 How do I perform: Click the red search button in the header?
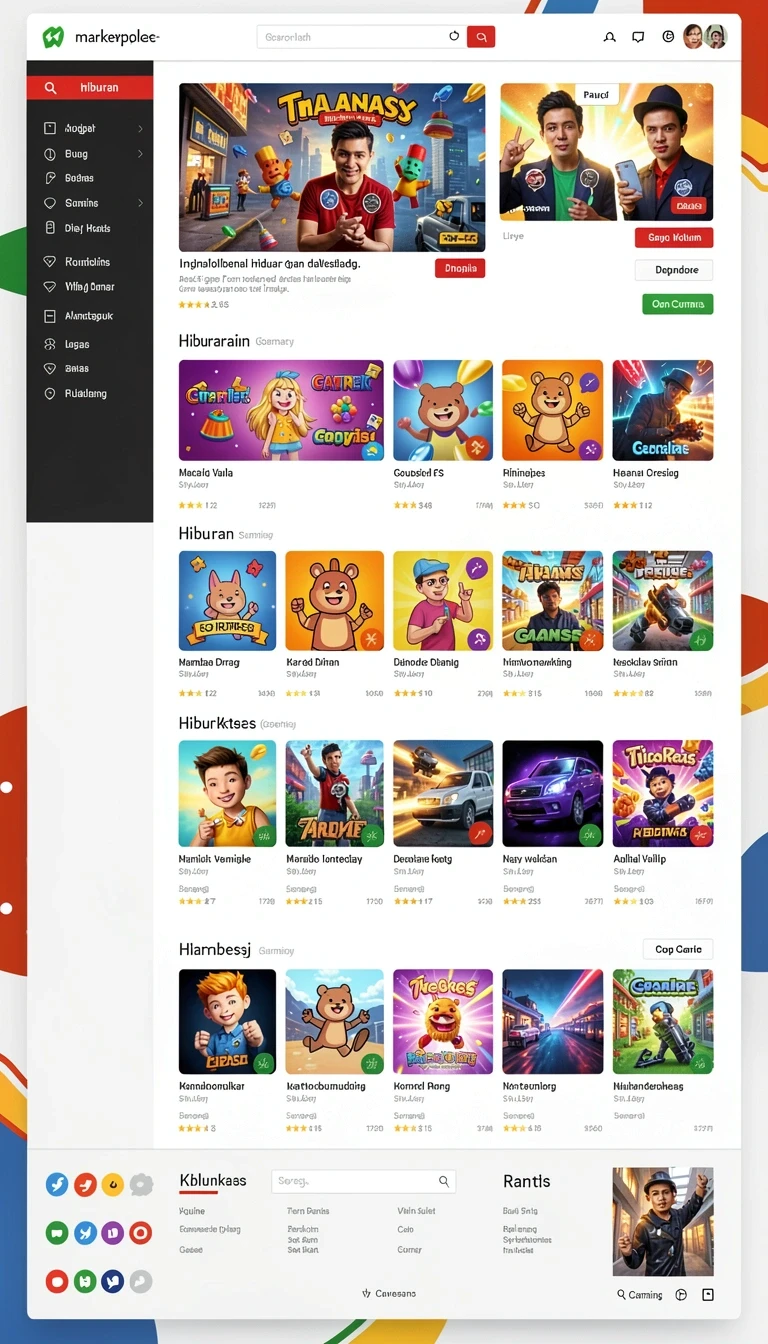481,37
